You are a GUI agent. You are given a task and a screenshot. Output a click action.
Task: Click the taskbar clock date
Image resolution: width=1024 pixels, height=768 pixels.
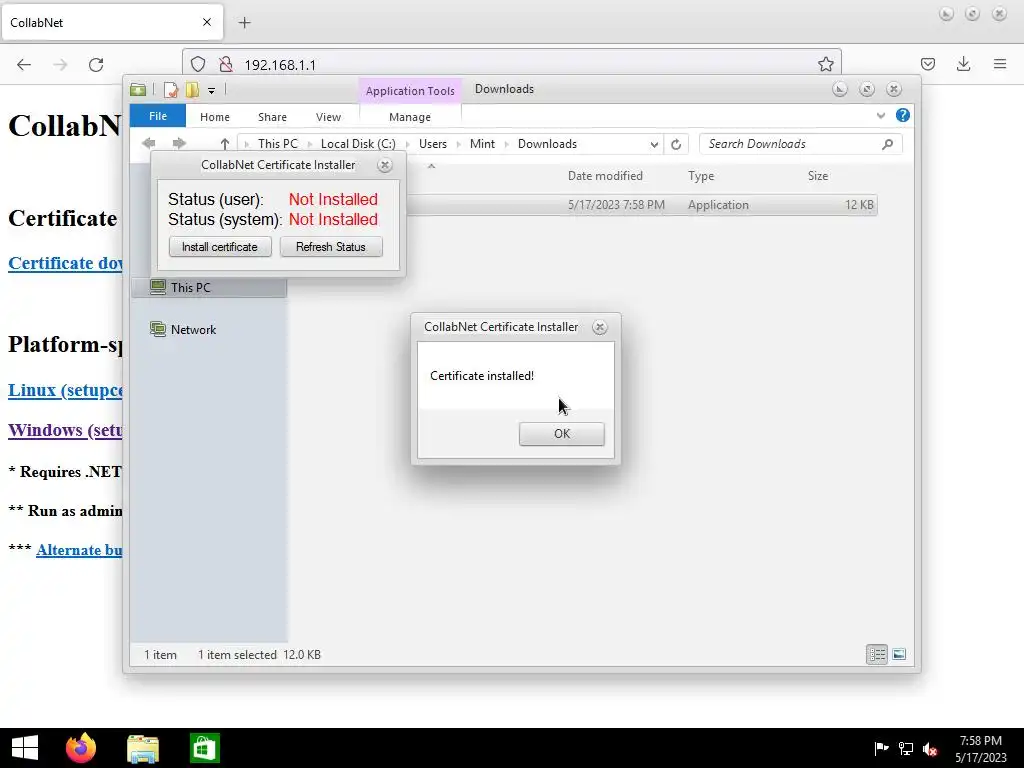click(981, 749)
